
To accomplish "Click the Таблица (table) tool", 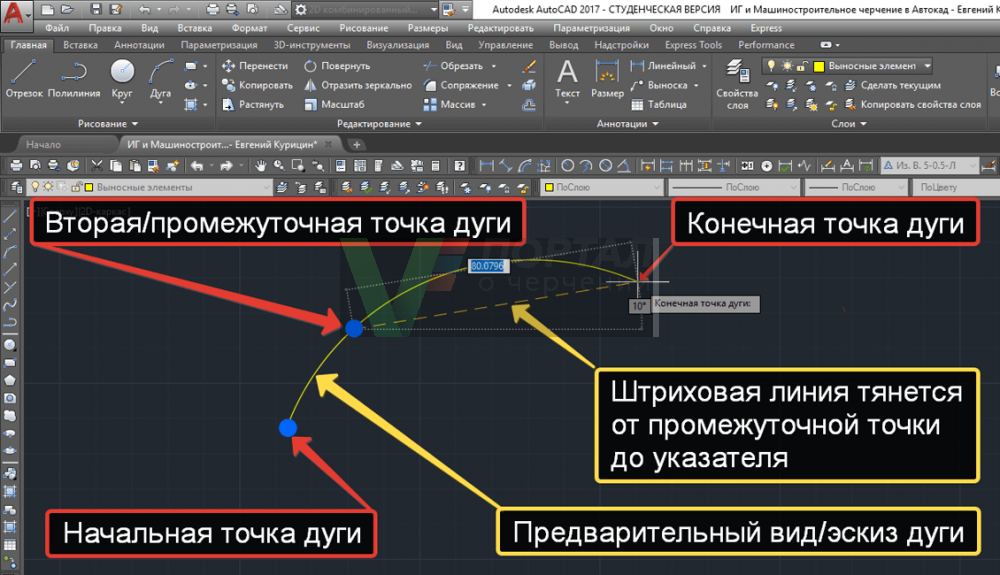I will pyautogui.click(x=659, y=105).
